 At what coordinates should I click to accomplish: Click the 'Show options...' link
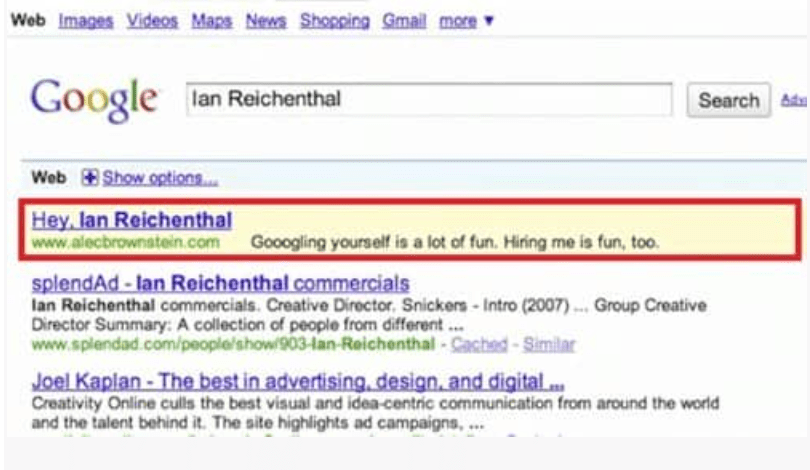point(160,178)
